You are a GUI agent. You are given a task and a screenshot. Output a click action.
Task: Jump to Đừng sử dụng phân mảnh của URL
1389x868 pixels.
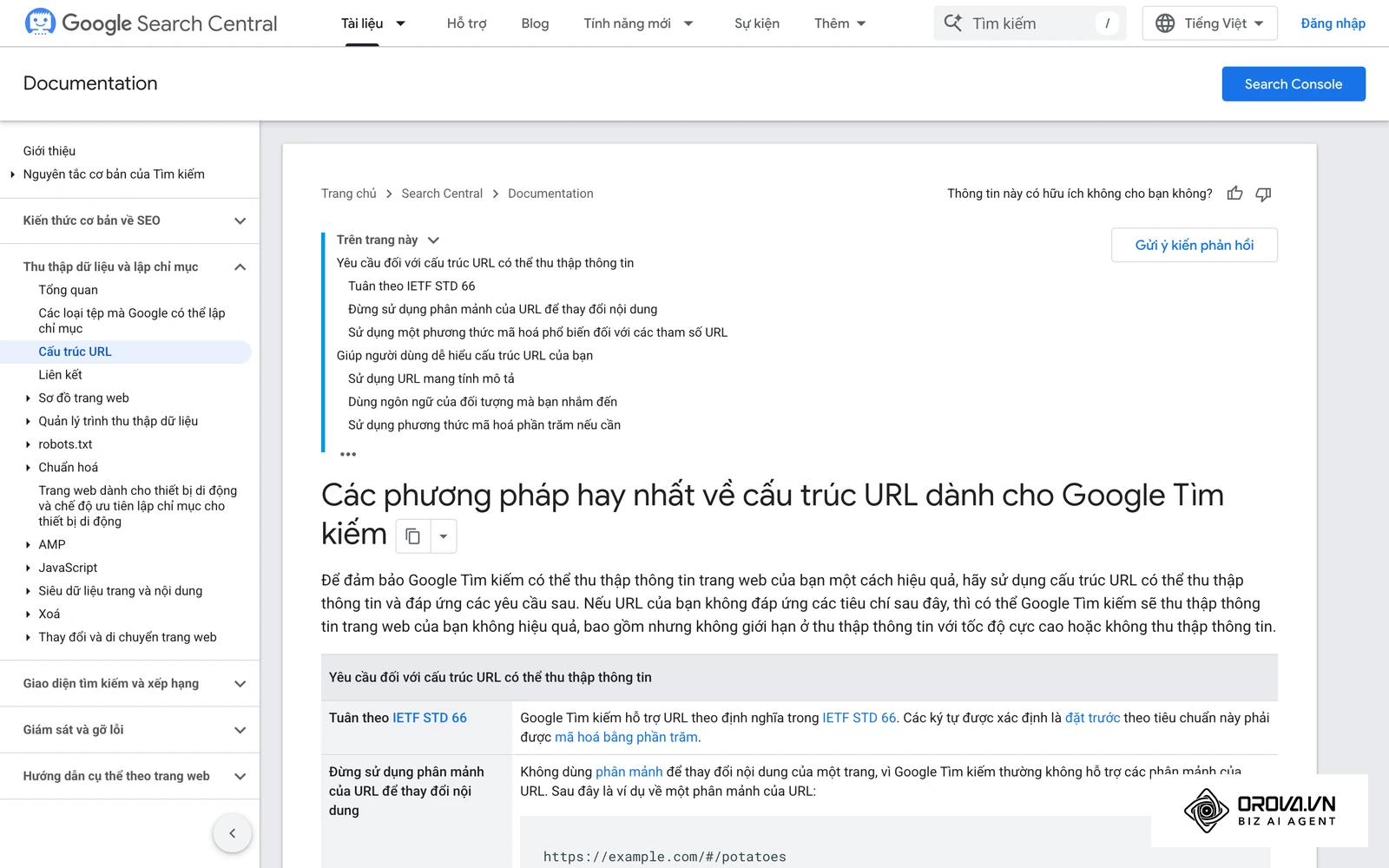tap(503, 309)
